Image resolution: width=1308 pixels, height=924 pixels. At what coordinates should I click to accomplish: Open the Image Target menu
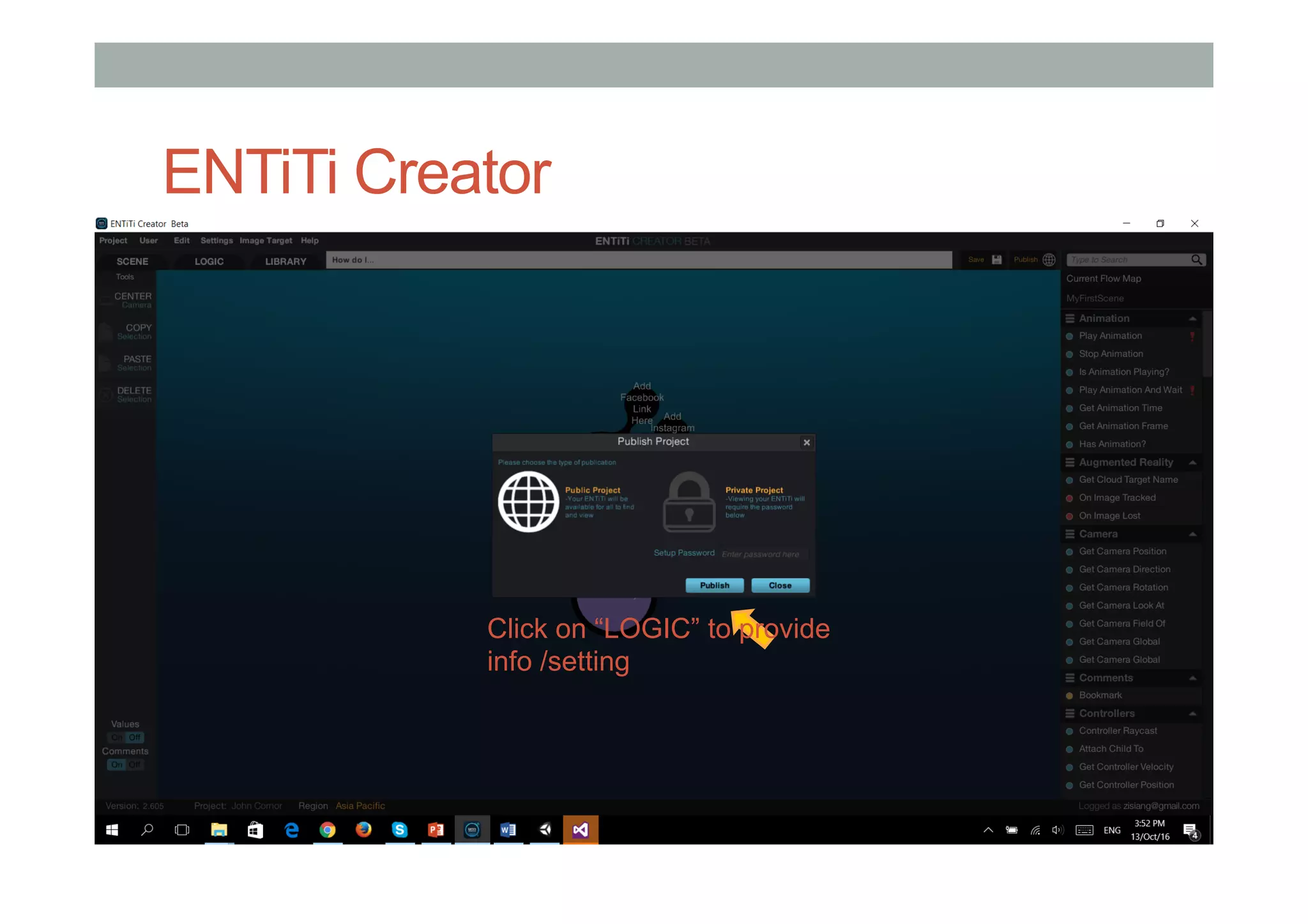click(266, 241)
